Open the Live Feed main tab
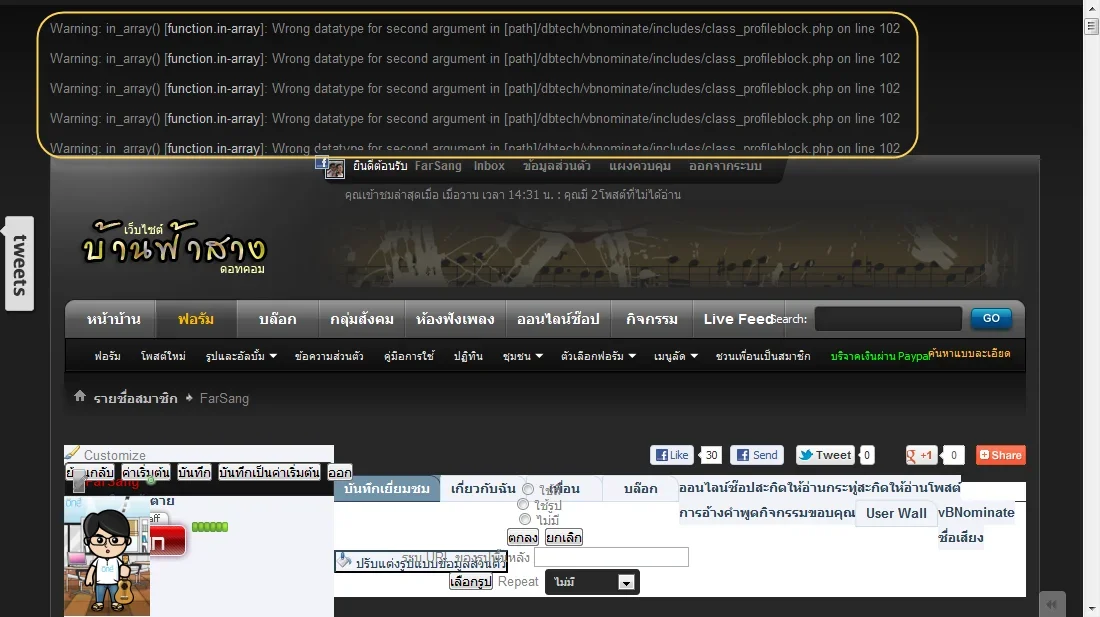 tap(738, 319)
